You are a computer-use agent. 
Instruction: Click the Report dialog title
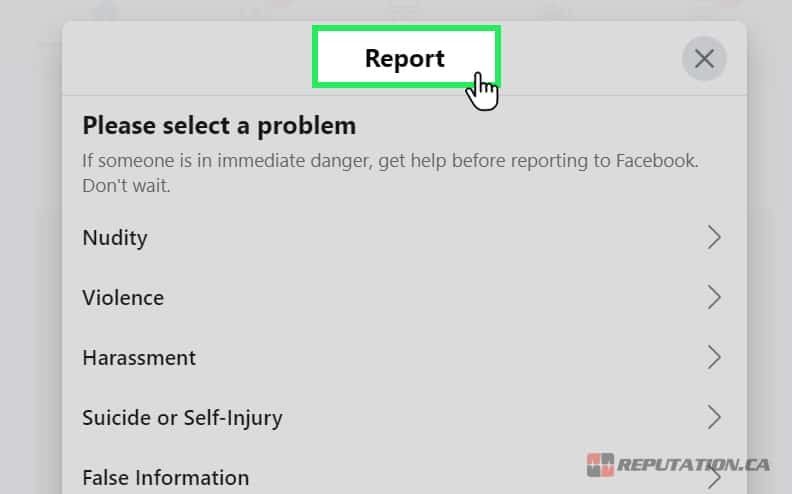click(x=405, y=58)
